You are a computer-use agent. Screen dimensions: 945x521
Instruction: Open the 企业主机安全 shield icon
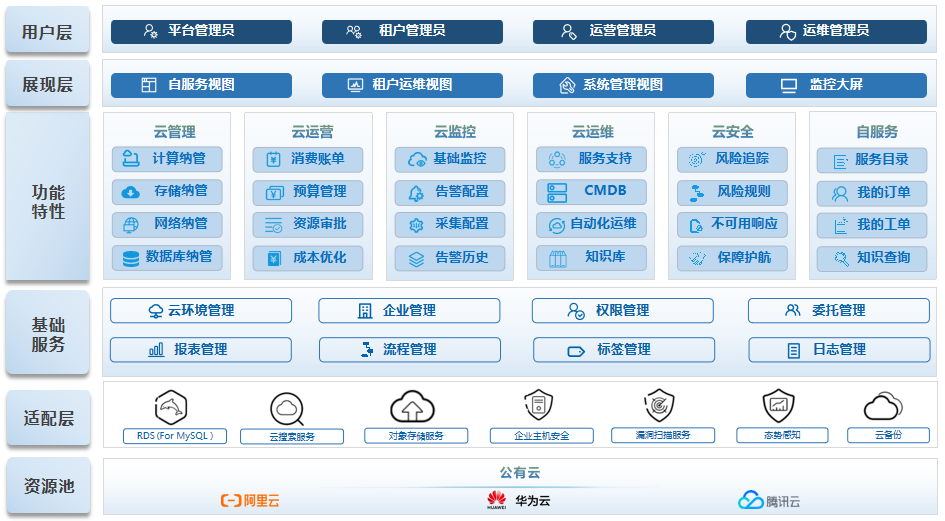click(x=537, y=405)
